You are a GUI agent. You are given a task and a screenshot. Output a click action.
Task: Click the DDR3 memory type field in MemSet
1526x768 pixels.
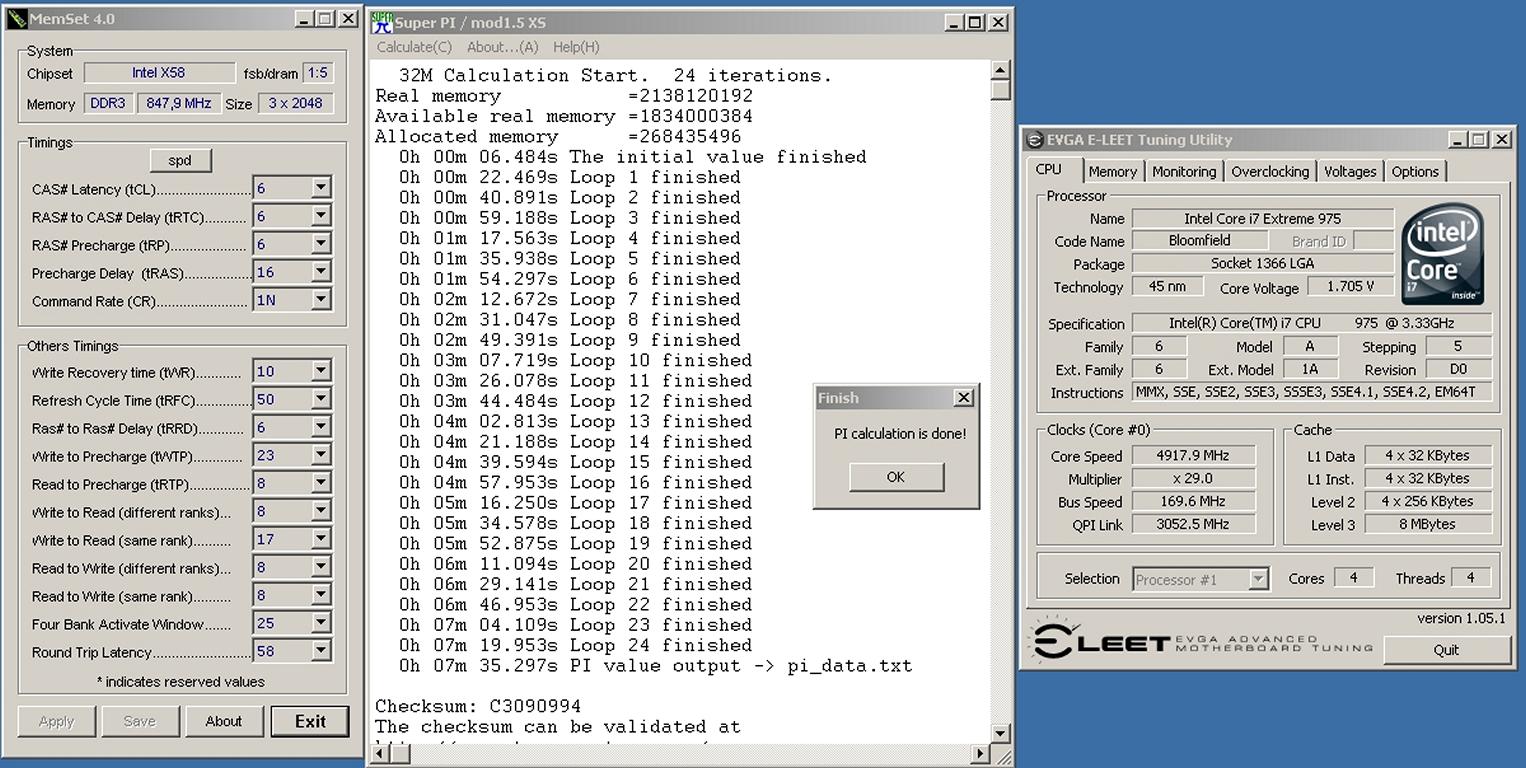click(108, 103)
